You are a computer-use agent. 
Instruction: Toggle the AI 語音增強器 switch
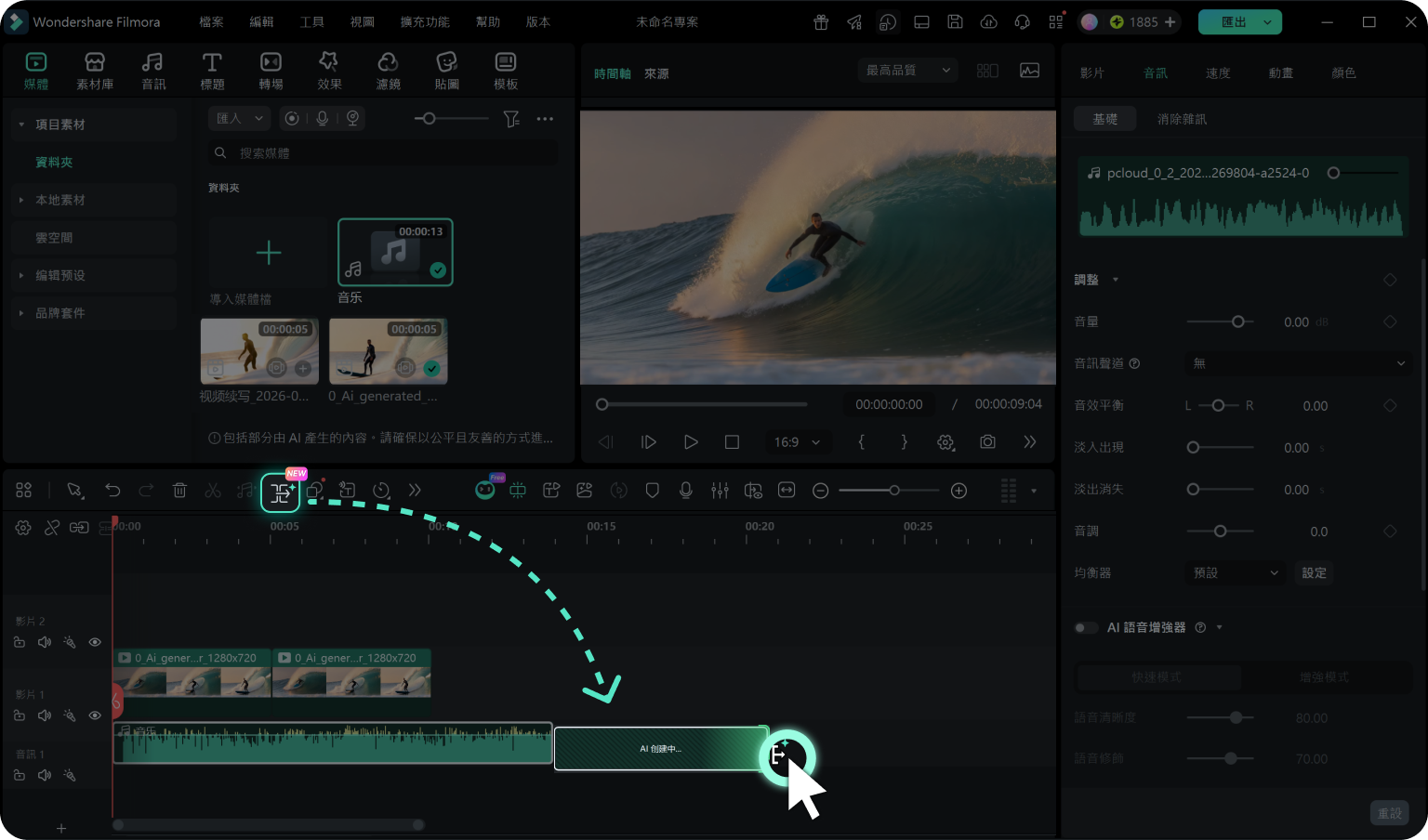click(x=1085, y=628)
